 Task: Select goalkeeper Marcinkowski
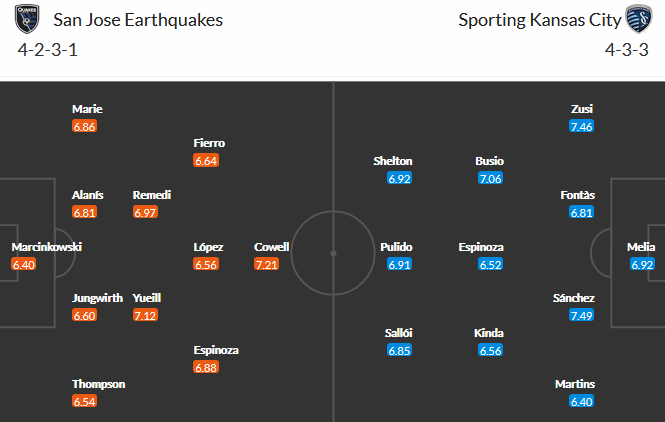pyautogui.click(x=47, y=247)
